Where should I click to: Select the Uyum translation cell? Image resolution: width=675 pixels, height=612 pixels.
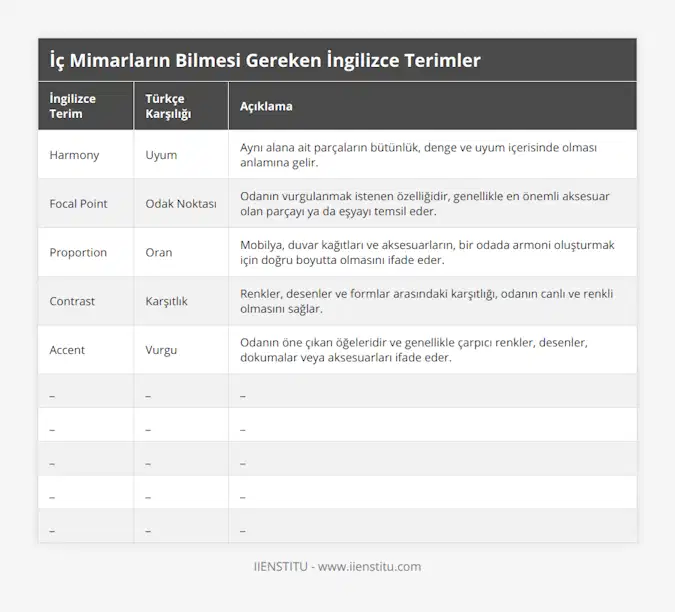coord(161,155)
